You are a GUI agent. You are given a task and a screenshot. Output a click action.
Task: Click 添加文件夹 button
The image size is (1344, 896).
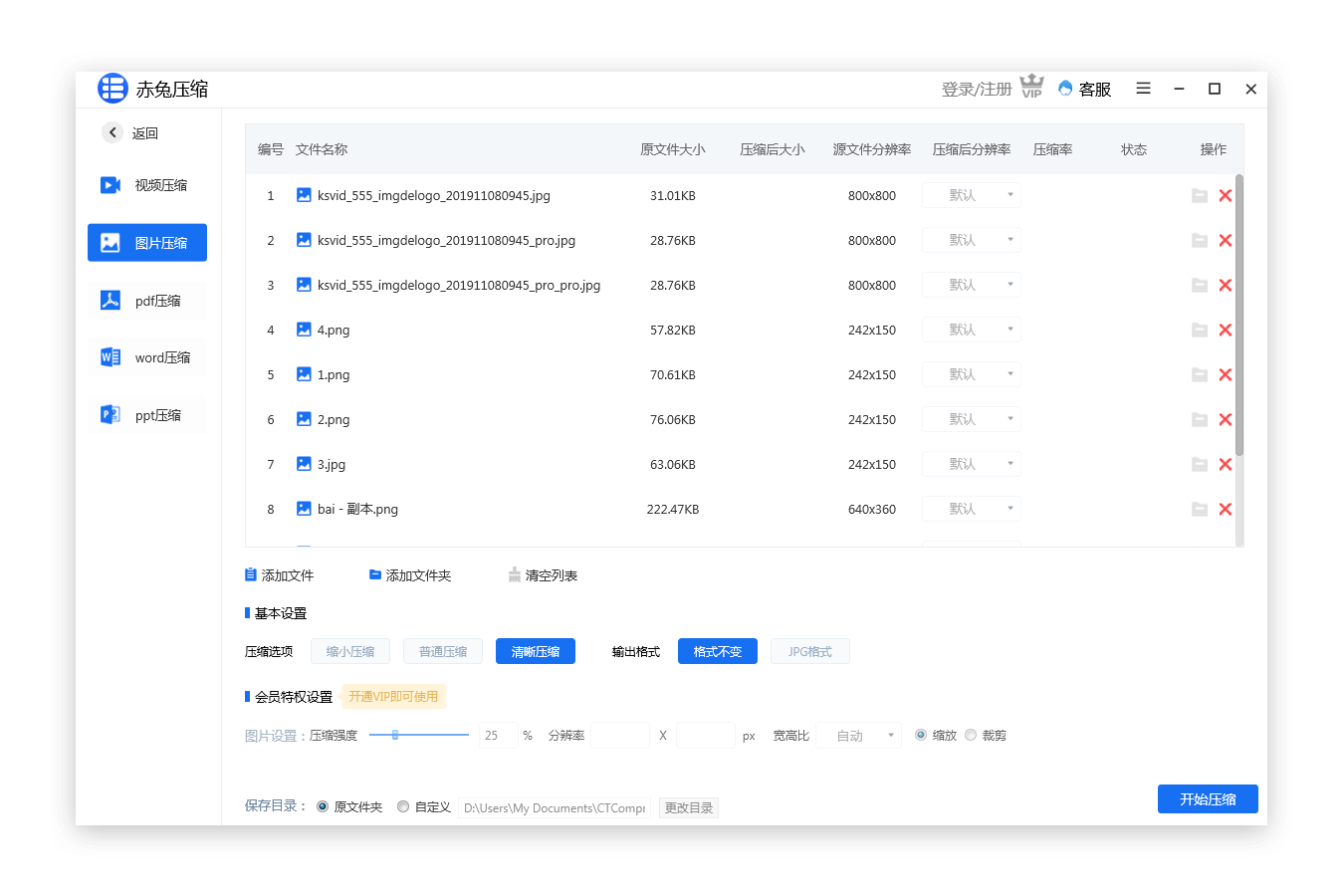click(x=410, y=575)
